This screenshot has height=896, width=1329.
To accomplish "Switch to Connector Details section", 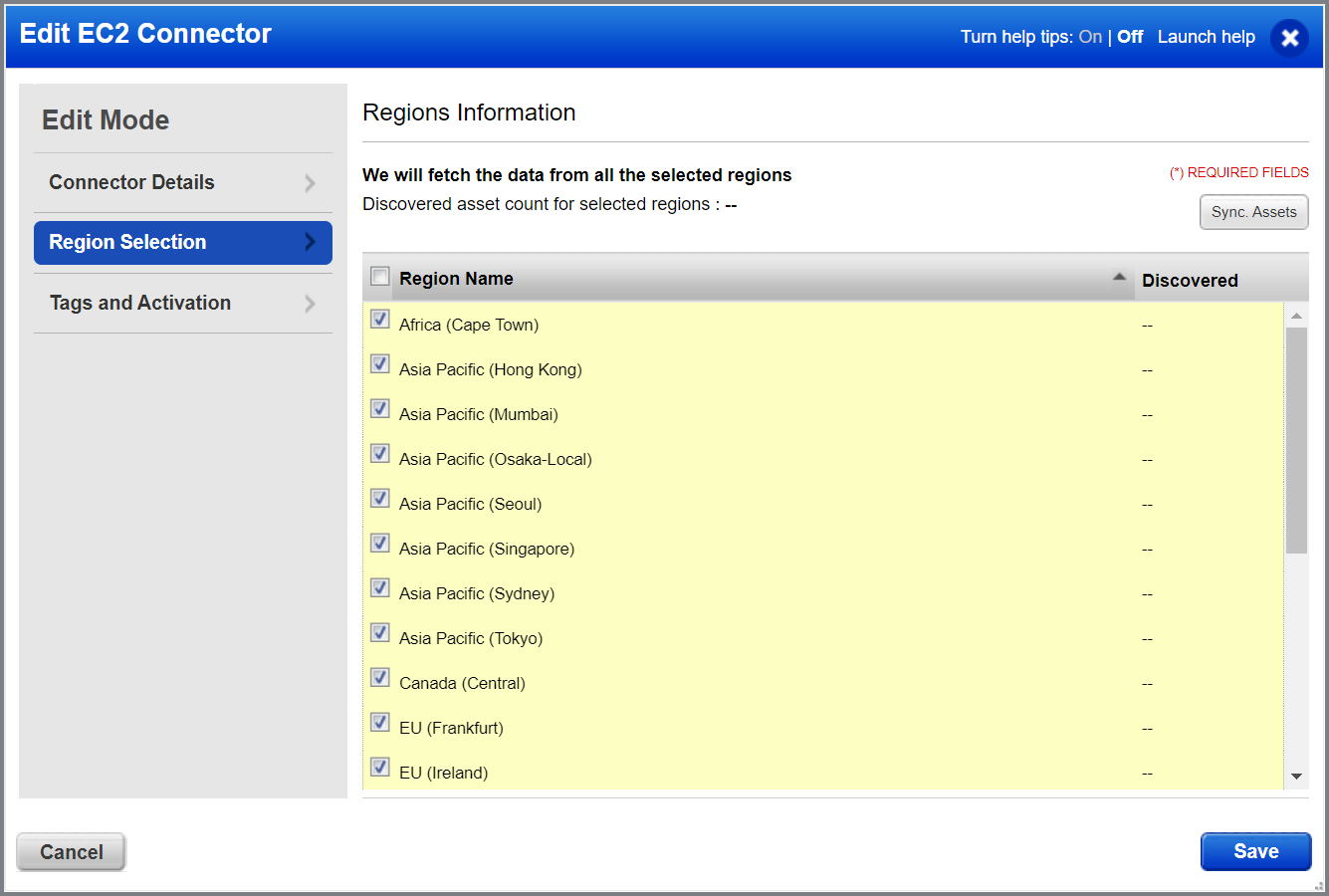I will (x=131, y=182).
